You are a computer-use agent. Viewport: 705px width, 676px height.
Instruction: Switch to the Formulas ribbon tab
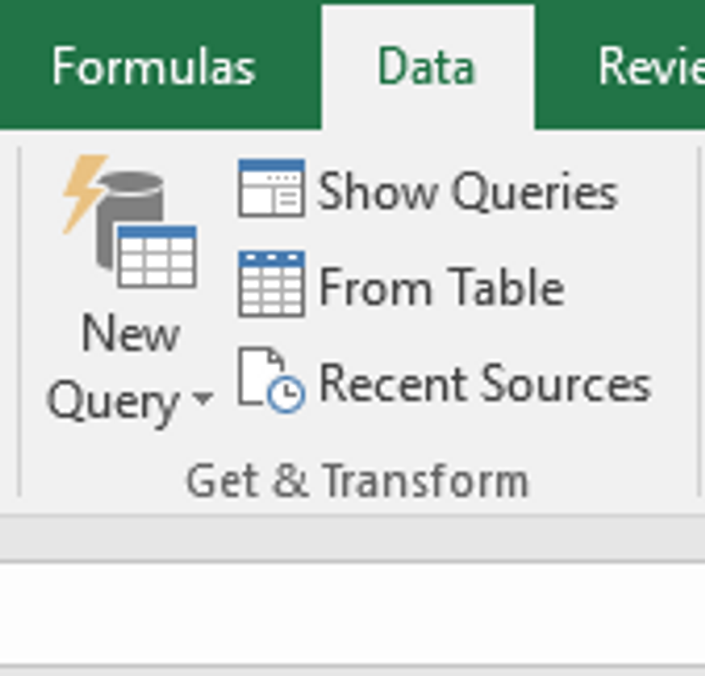[154, 67]
